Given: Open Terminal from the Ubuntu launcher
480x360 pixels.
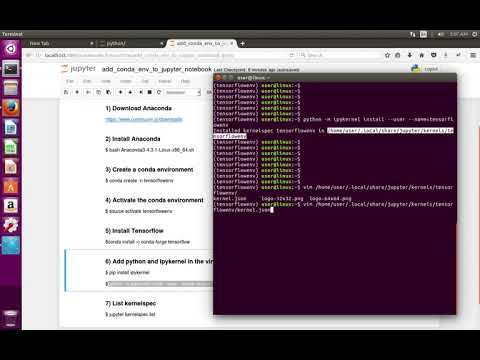Looking at the screenshot, I should (11, 69).
